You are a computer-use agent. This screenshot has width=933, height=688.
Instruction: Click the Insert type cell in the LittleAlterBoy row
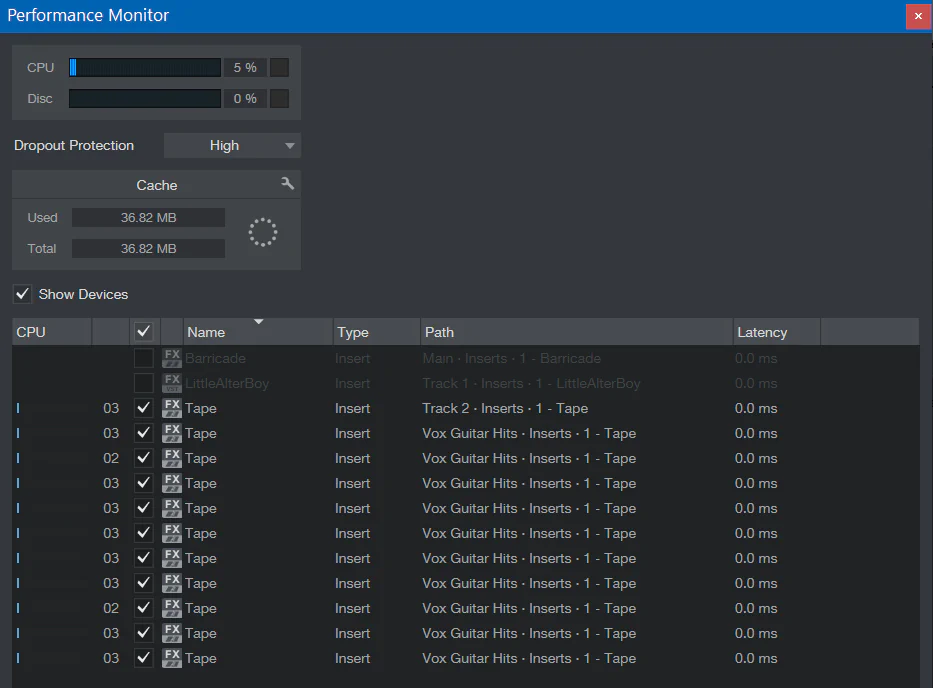[x=352, y=383]
